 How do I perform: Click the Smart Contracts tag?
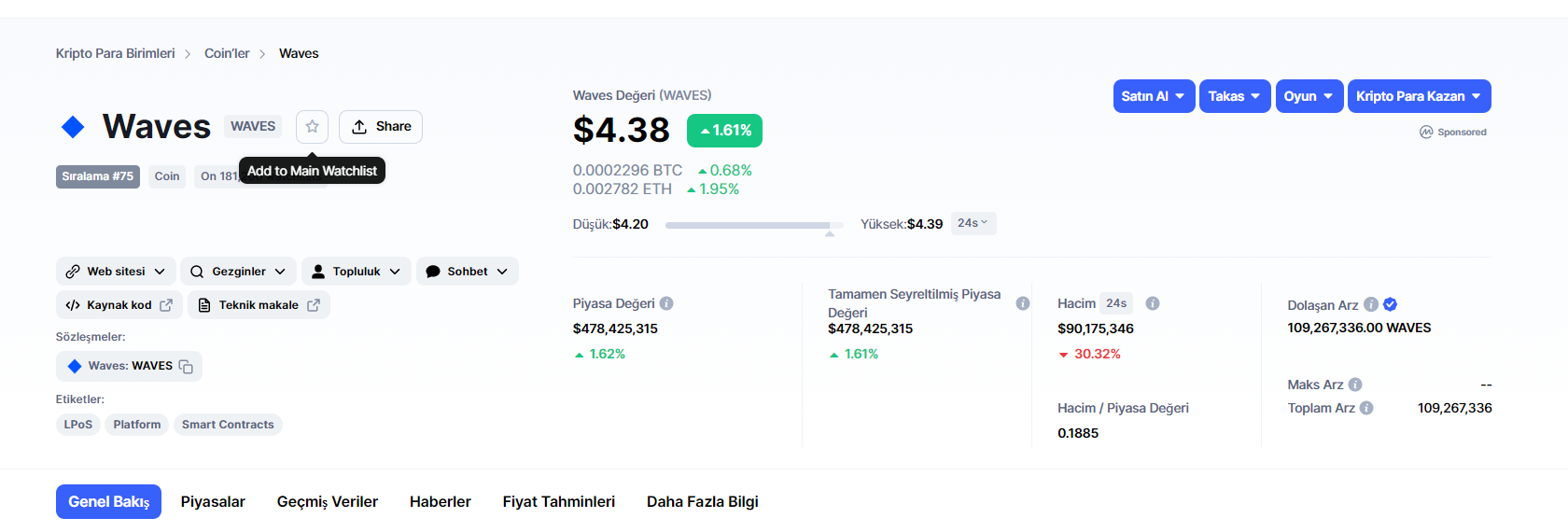tap(228, 425)
